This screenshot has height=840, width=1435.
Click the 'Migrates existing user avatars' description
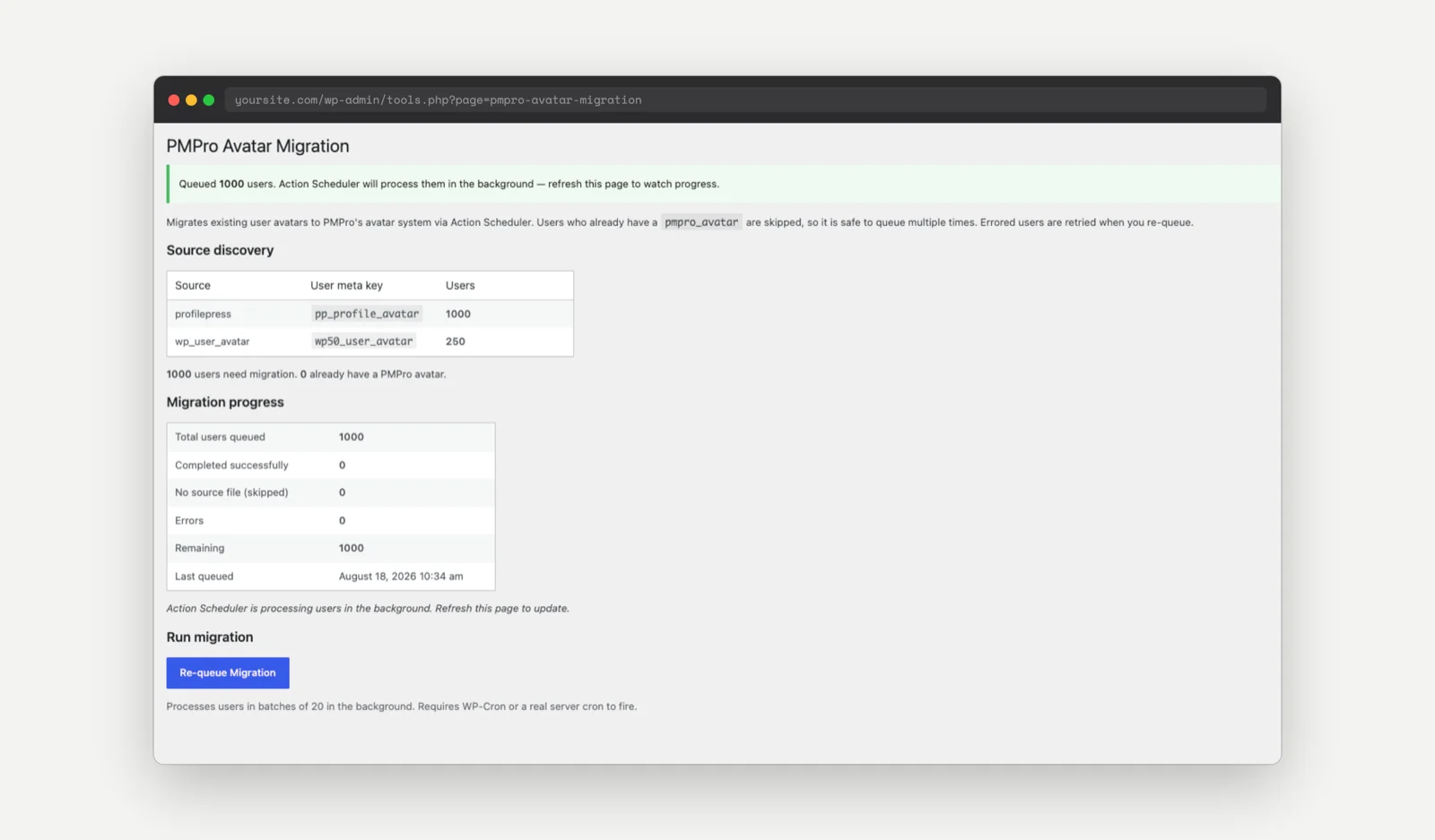680,222
